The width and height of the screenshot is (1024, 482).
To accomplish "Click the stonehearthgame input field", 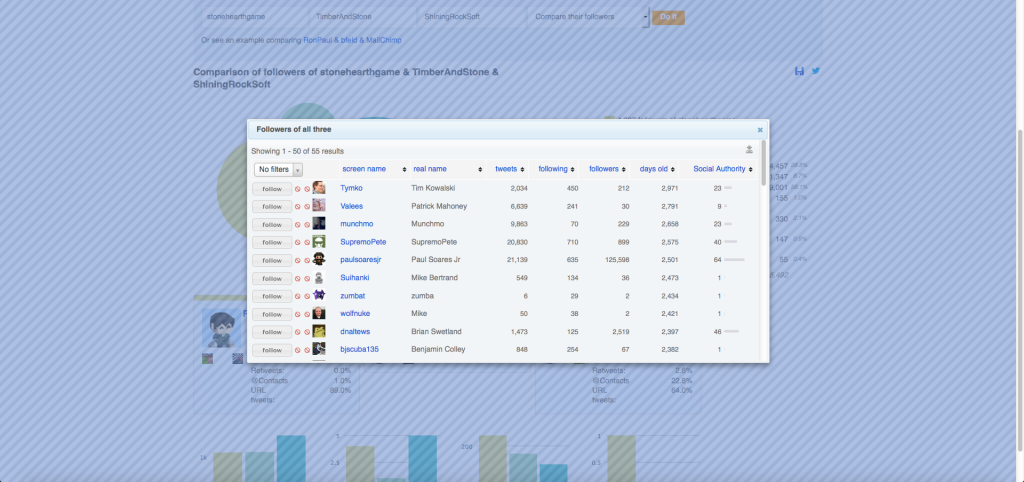I will (253, 17).
